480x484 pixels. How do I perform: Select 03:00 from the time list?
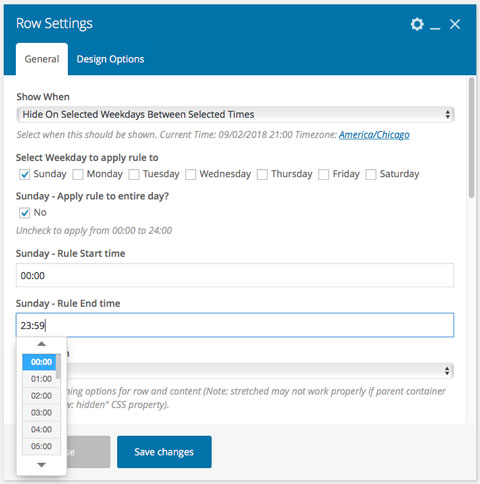(41, 413)
